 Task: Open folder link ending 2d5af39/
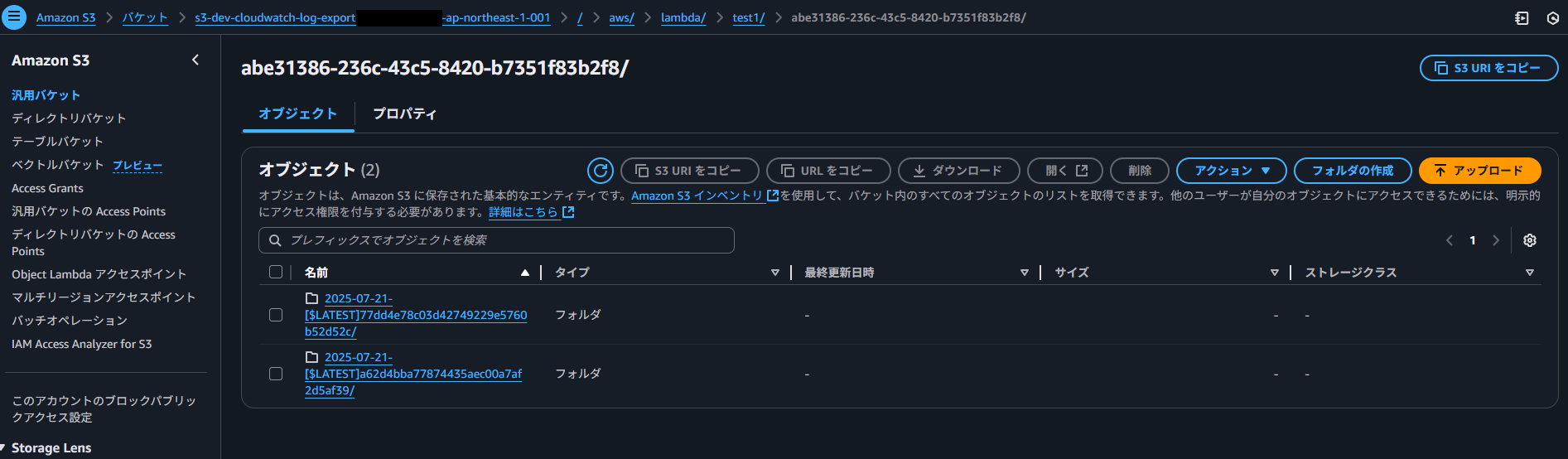(413, 374)
